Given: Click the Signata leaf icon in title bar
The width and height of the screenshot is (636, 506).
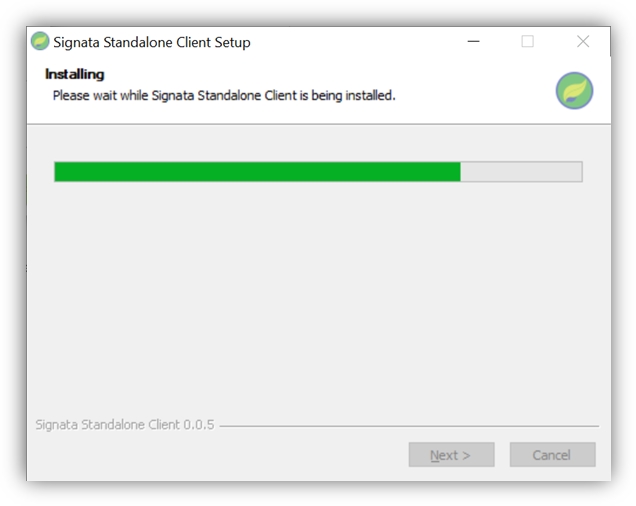Looking at the screenshot, I should [40, 41].
